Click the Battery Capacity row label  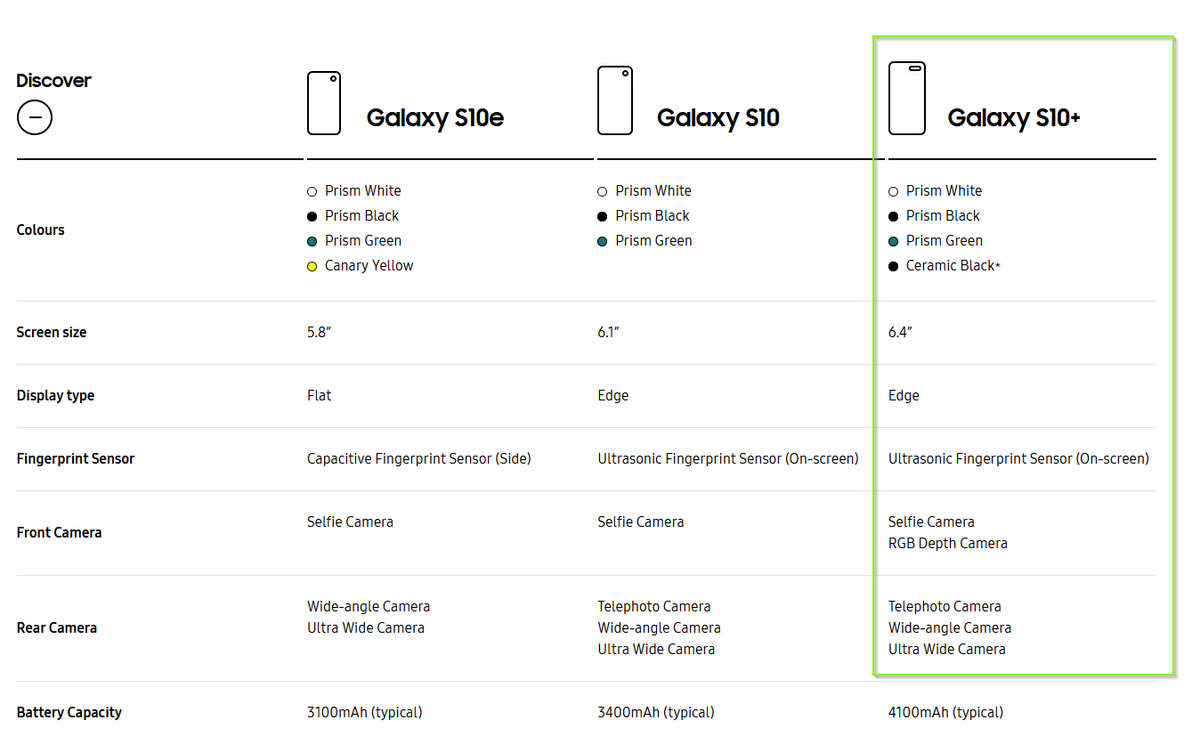click(x=69, y=713)
